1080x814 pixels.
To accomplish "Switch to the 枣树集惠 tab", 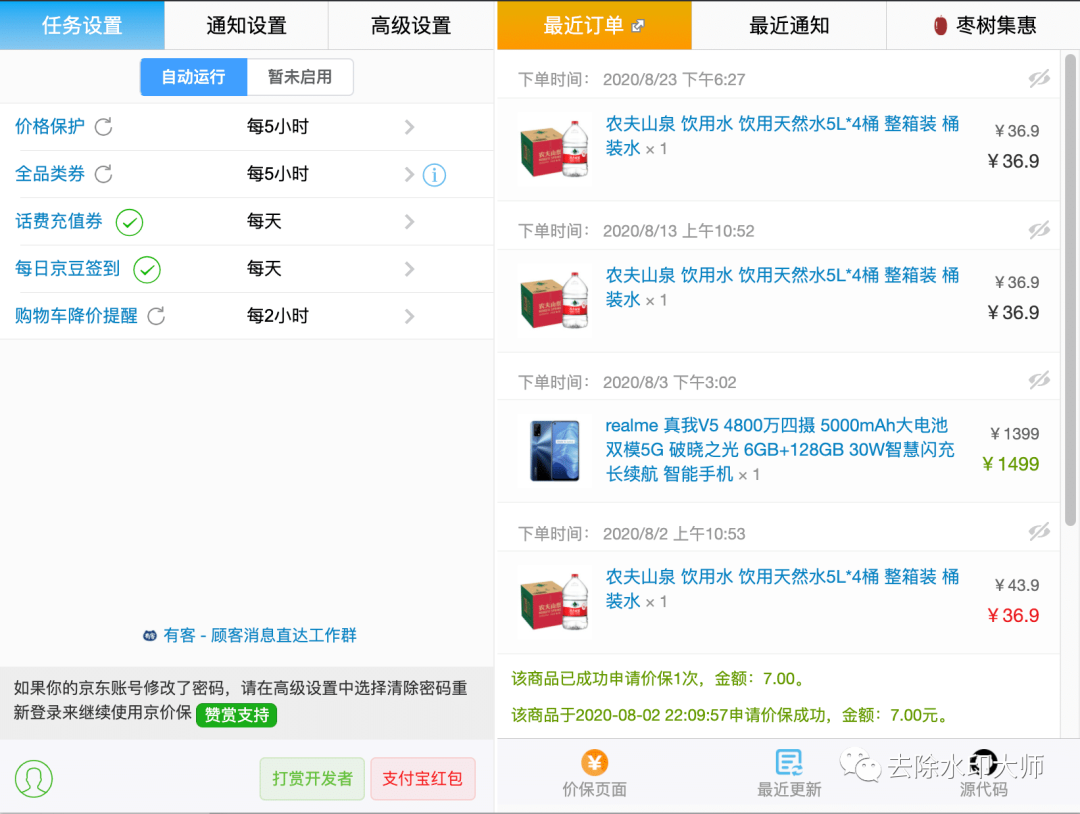I will (983, 25).
